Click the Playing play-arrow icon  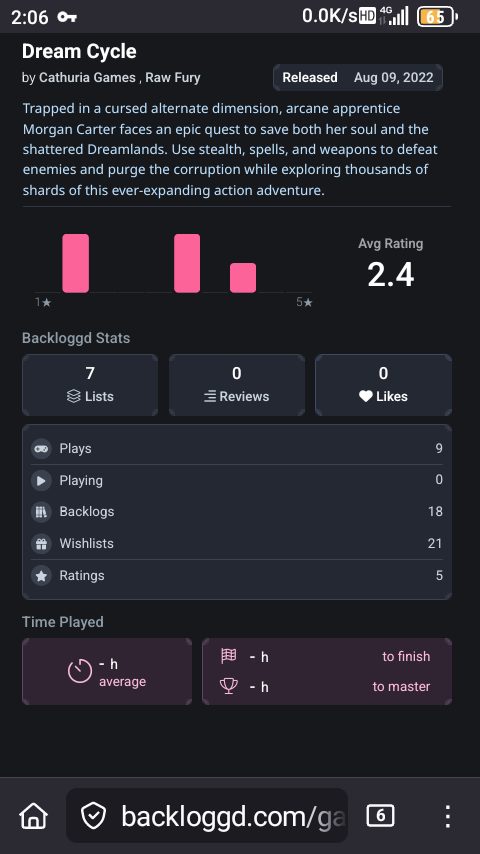click(x=41, y=480)
